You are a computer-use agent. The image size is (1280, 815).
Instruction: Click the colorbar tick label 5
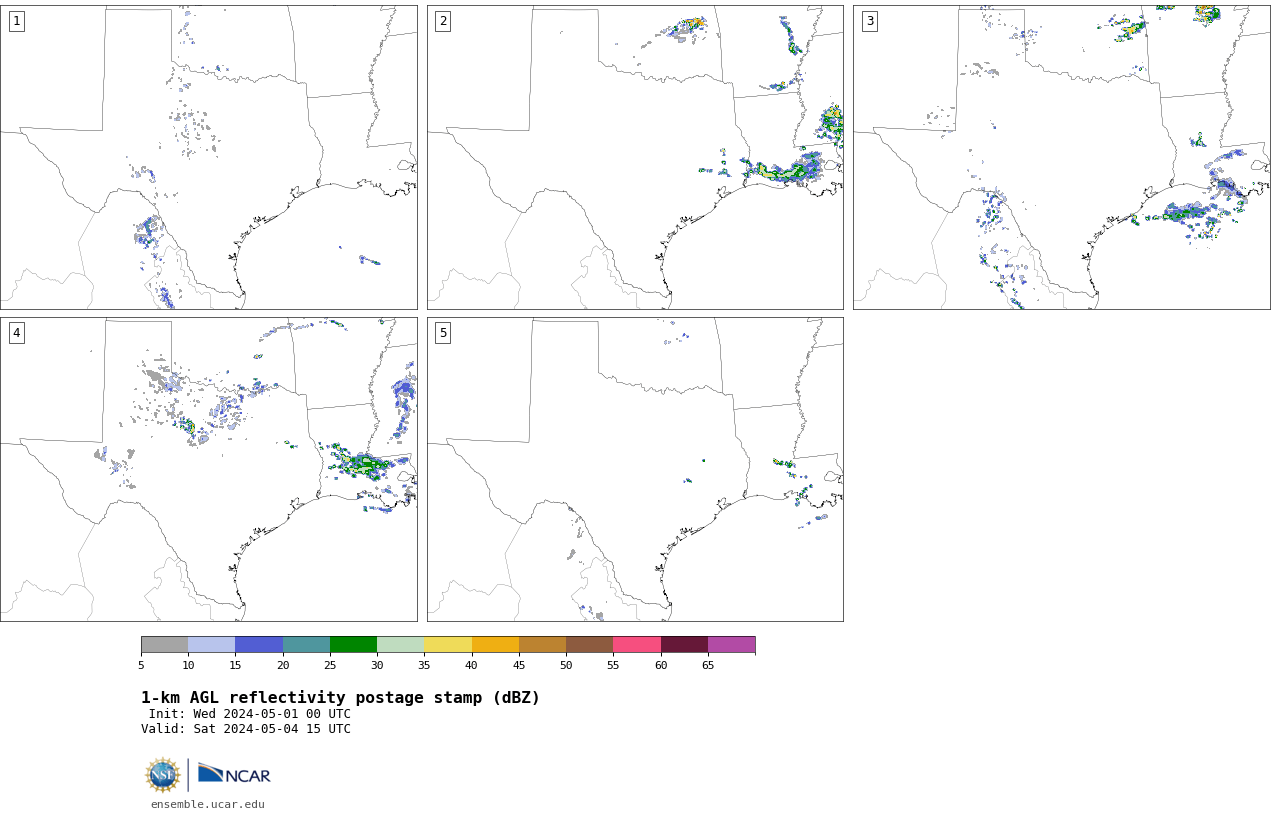coord(141,666)
